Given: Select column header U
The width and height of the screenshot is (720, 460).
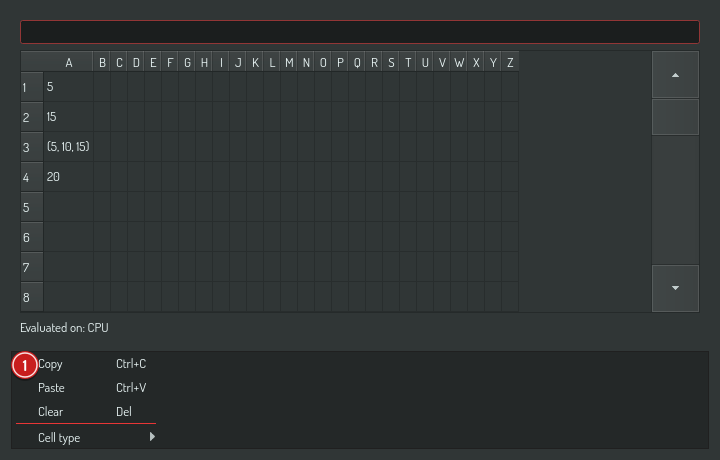Looking at the screenshot, I should click(425, 62).
